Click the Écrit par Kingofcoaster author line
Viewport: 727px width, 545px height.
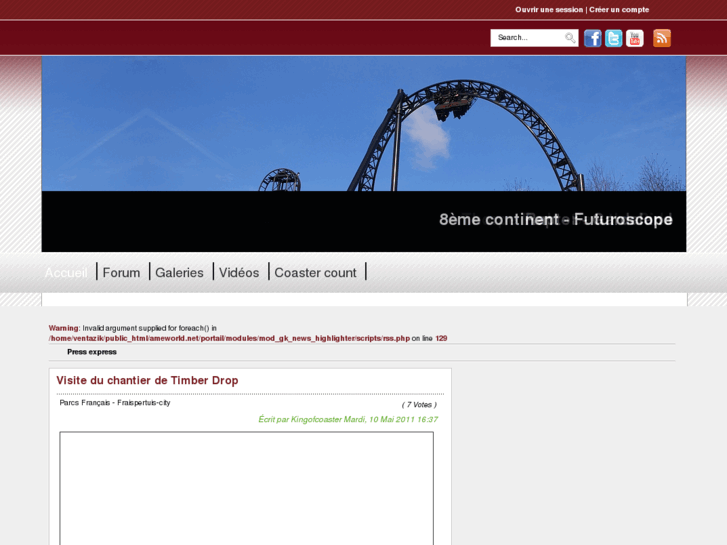tap(348, 419)
